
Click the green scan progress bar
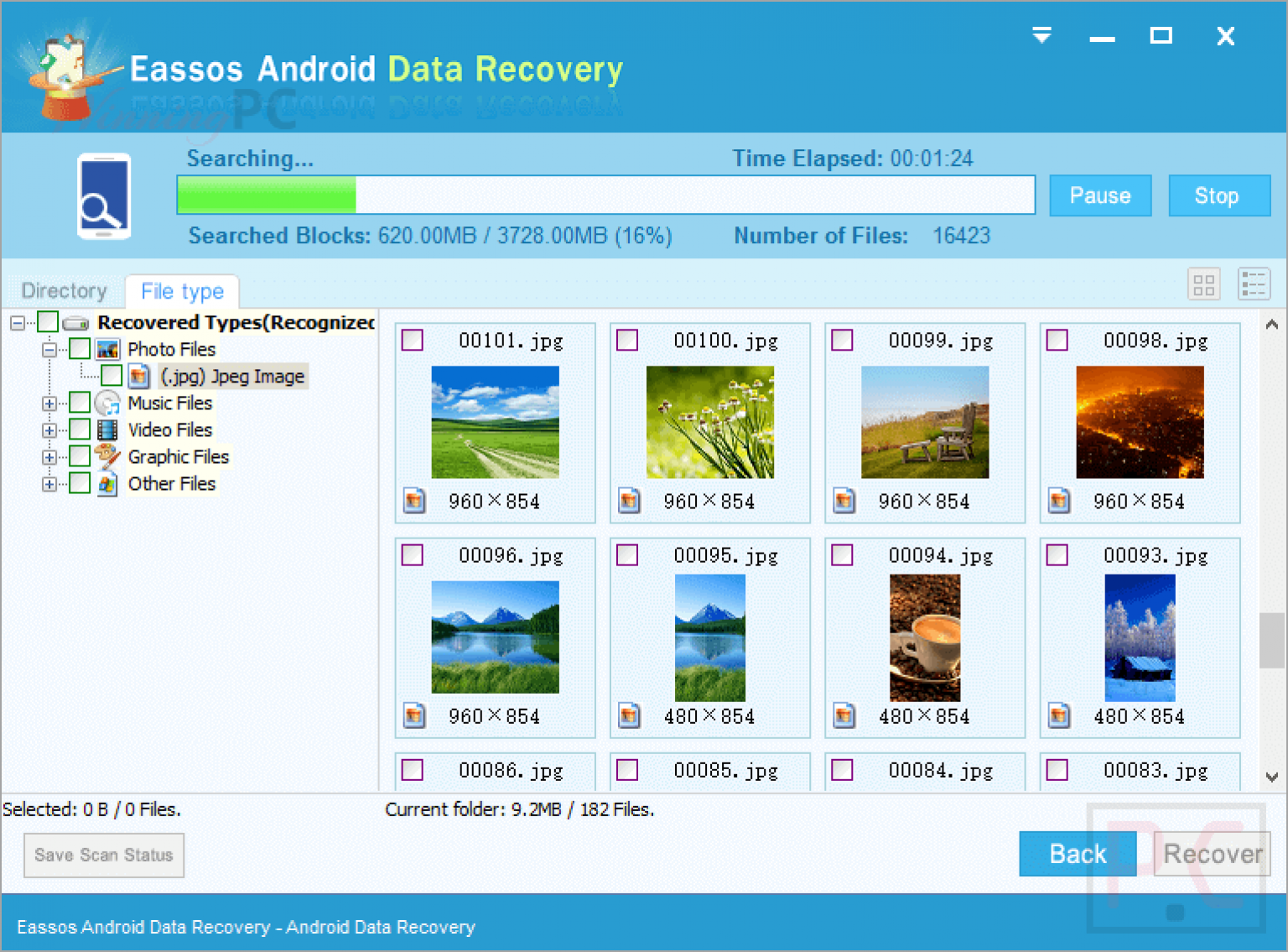point(605,195)
